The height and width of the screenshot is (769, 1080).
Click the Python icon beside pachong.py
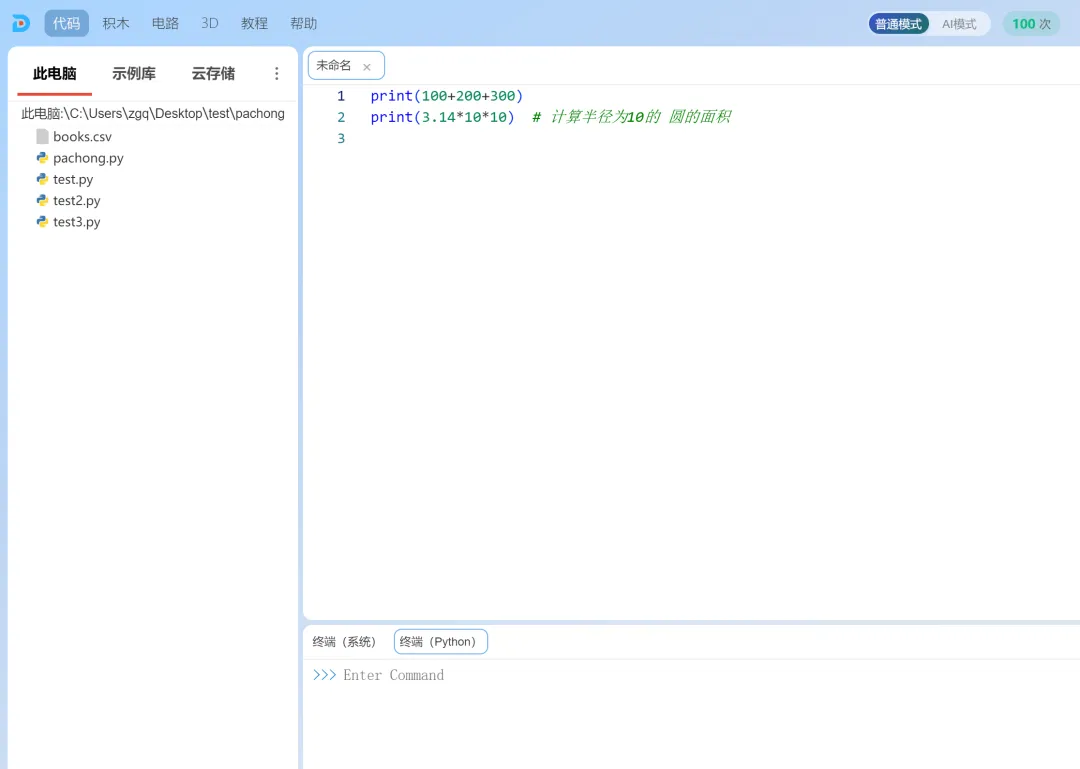pyautogui.click(x=42, y=158)
